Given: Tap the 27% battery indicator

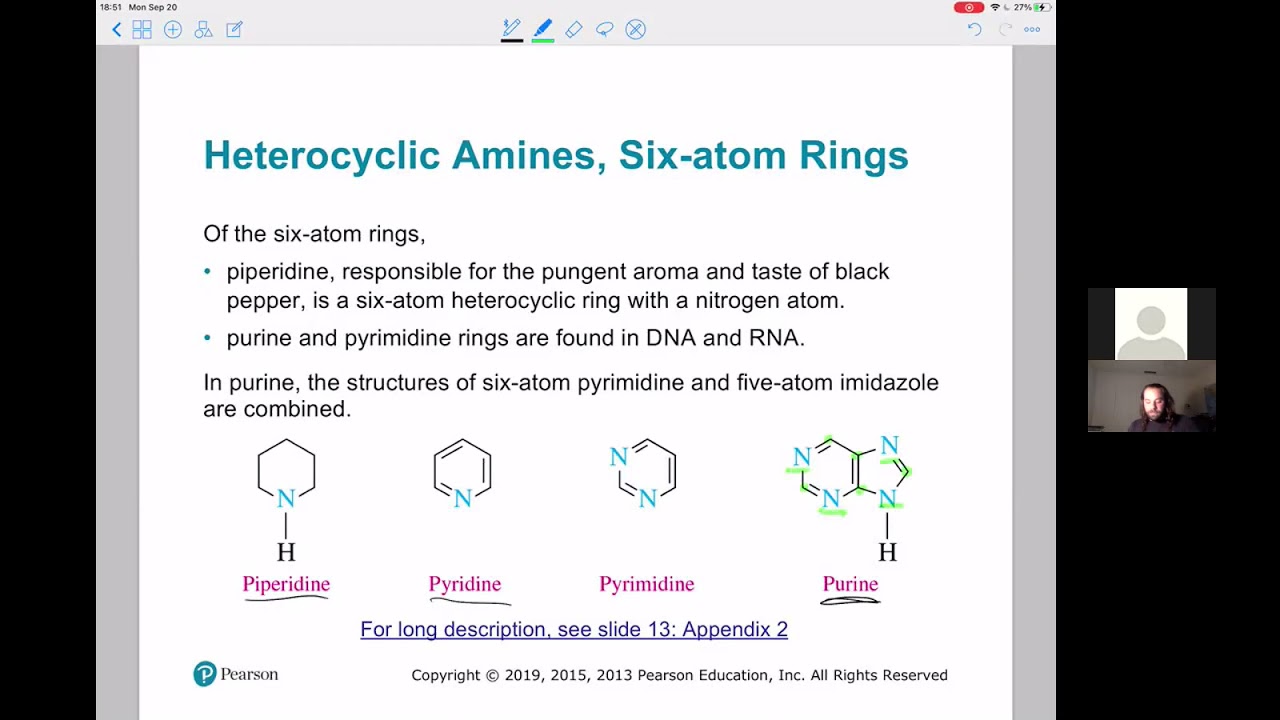Looking at the screenshot, I should (x=1030, y=7).
